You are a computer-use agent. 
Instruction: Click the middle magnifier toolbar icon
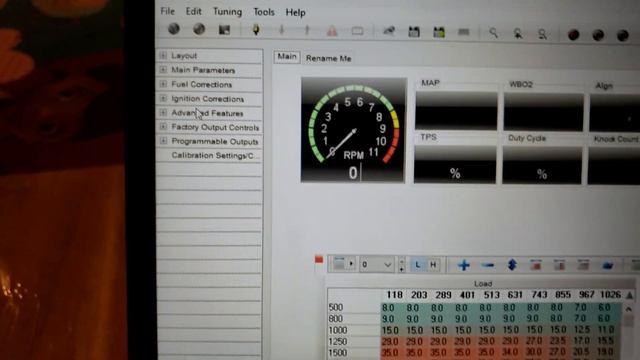coord(518,34)
